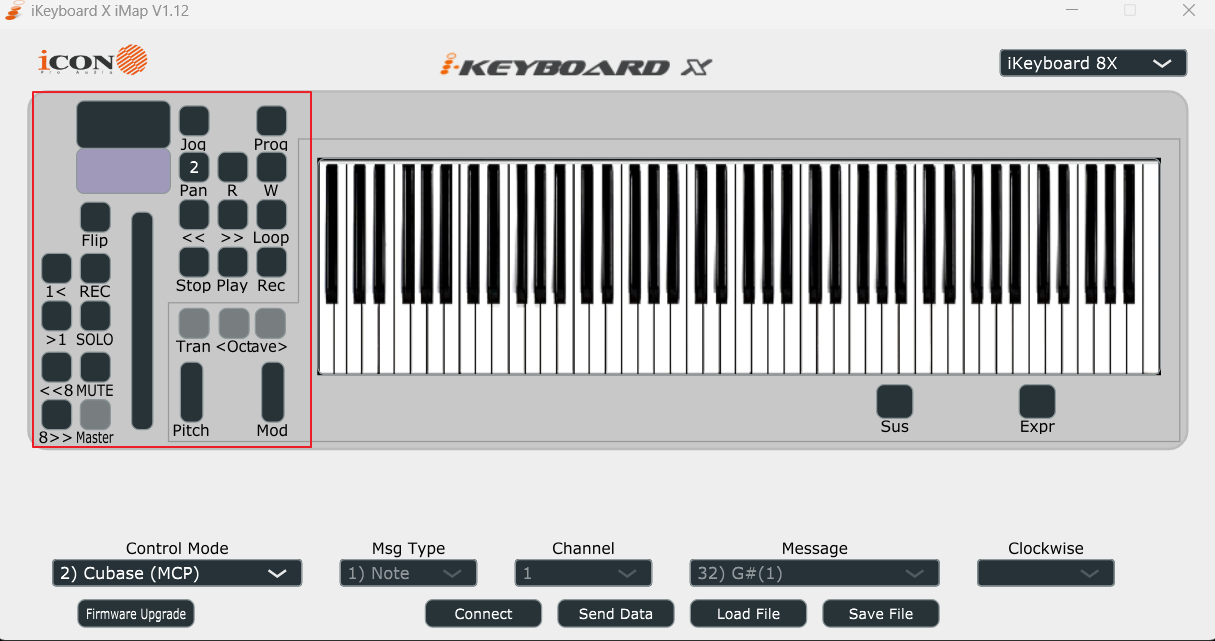Select the >> fast-forward button

click(x=232, y=214)
